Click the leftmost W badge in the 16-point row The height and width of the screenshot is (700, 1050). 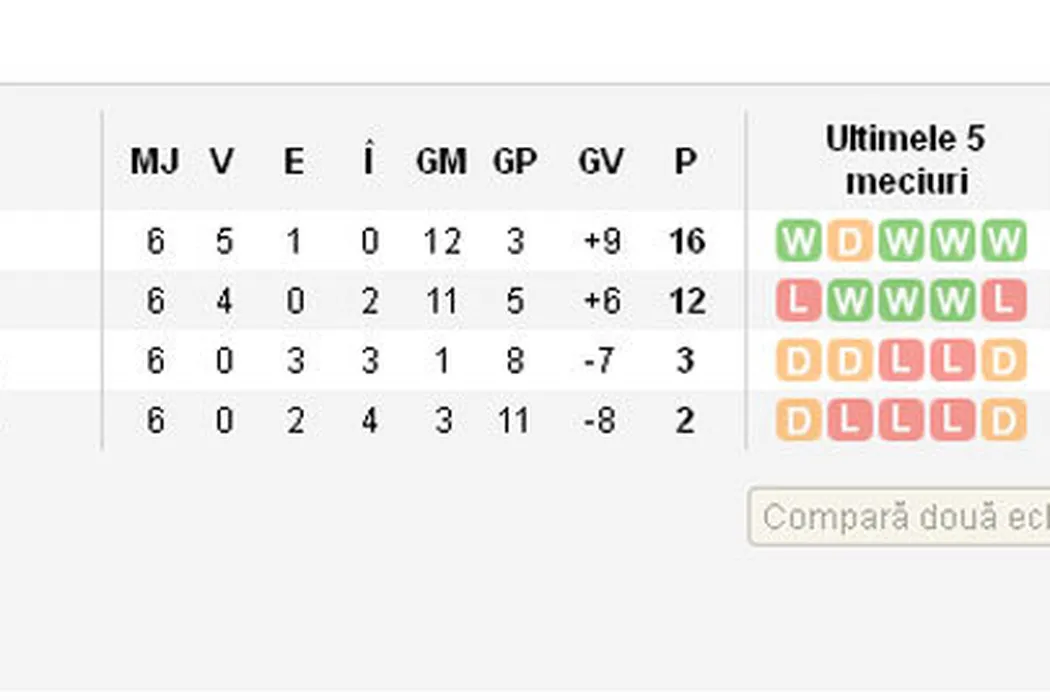[798, 242]
